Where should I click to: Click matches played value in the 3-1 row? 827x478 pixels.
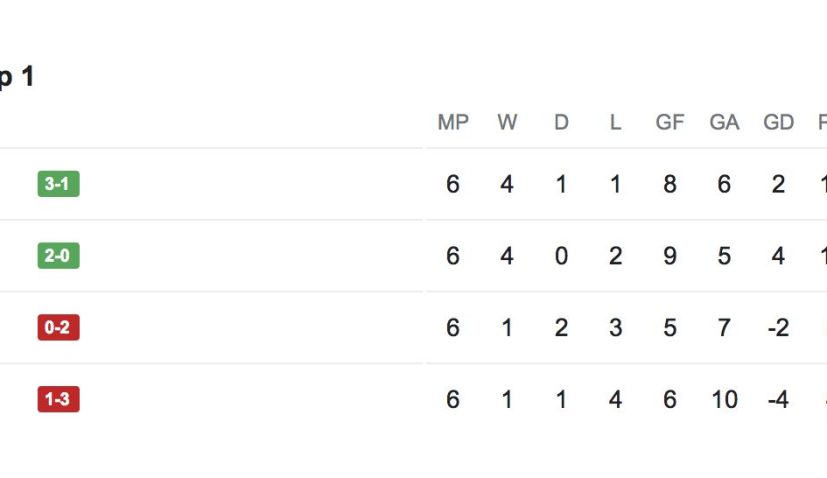[x=453, y=184]
